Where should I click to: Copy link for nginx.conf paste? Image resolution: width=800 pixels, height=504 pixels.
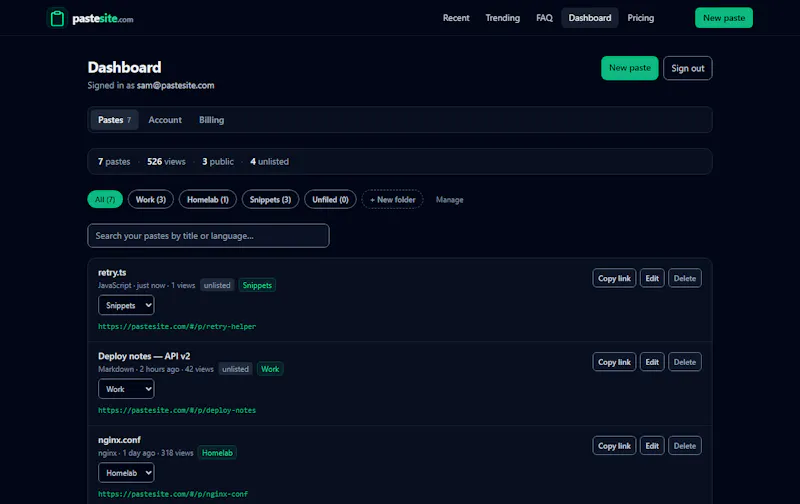[614, 445]
